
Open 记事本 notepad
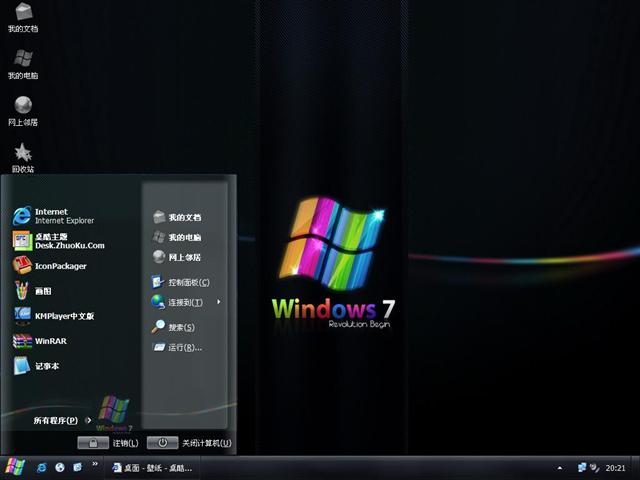coord(36,366)
